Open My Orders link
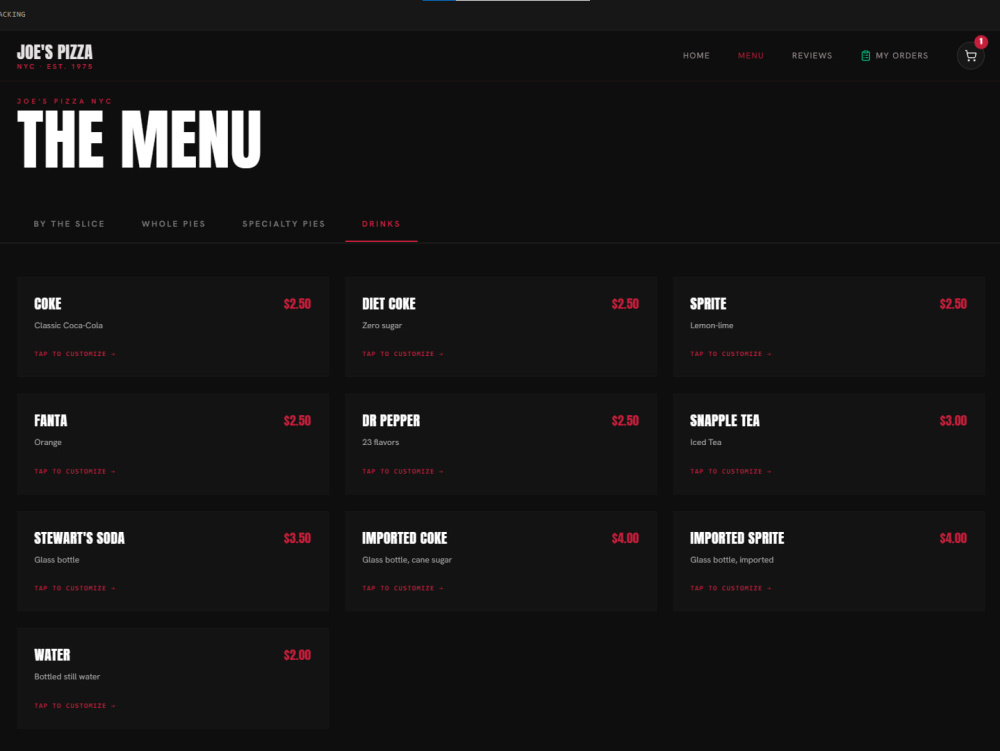The image size is (1000, 751). pyautogui.click(x=894, y=56)
